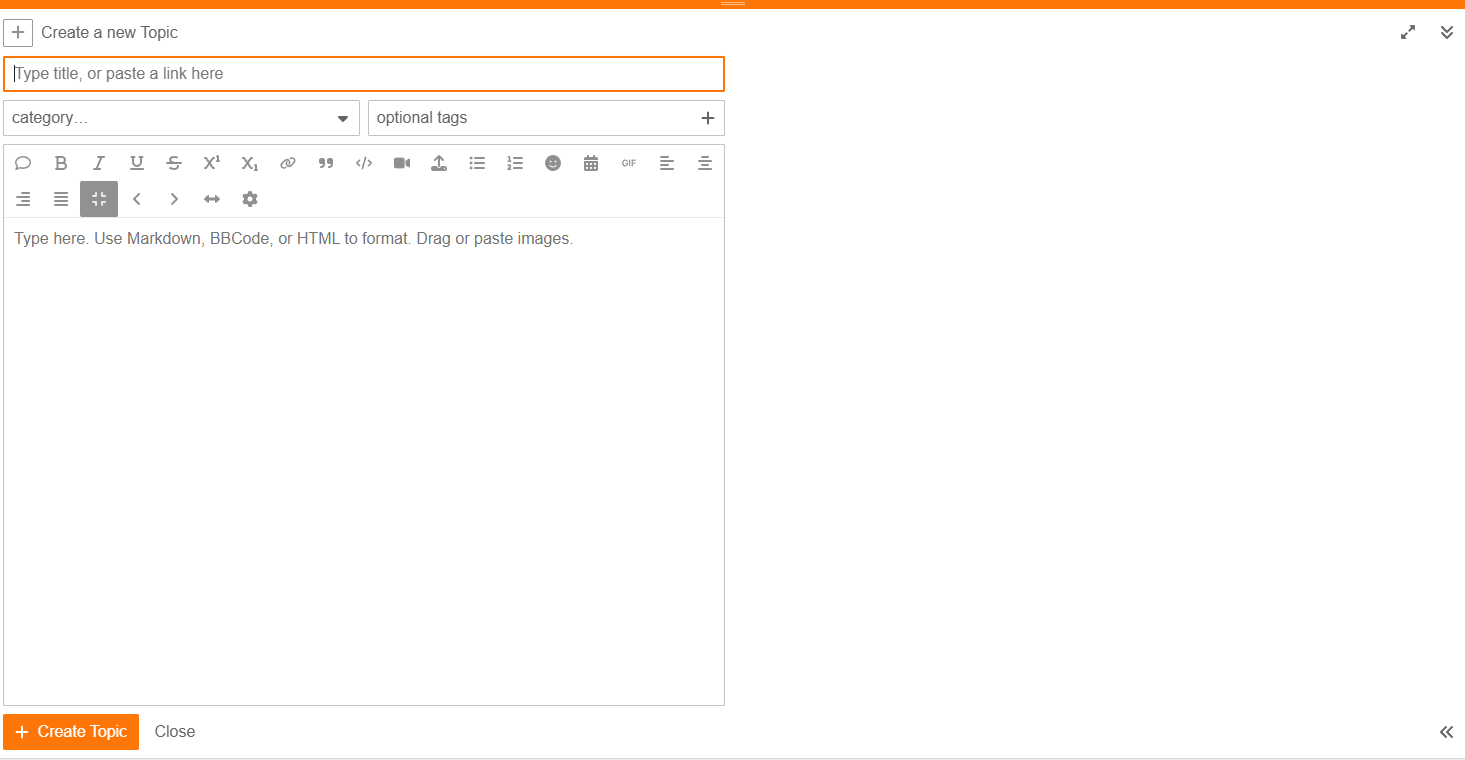
Task: Insert a blockquote
Action: point(326,163)
